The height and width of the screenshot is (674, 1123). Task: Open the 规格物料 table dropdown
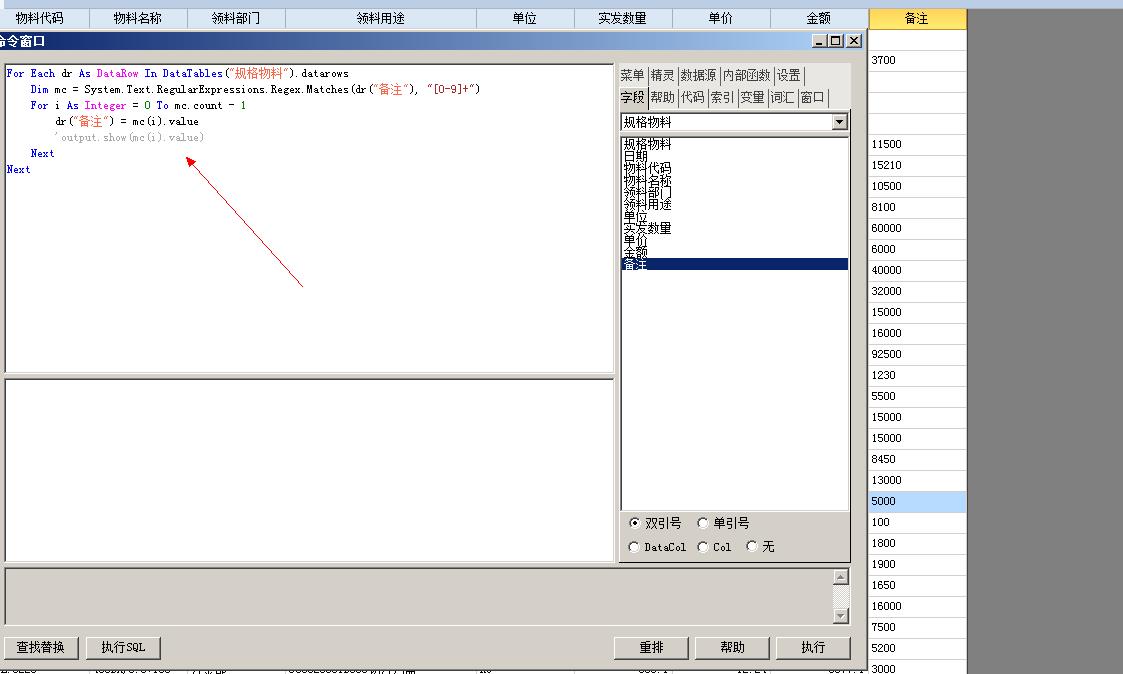(x=839, y=122)
